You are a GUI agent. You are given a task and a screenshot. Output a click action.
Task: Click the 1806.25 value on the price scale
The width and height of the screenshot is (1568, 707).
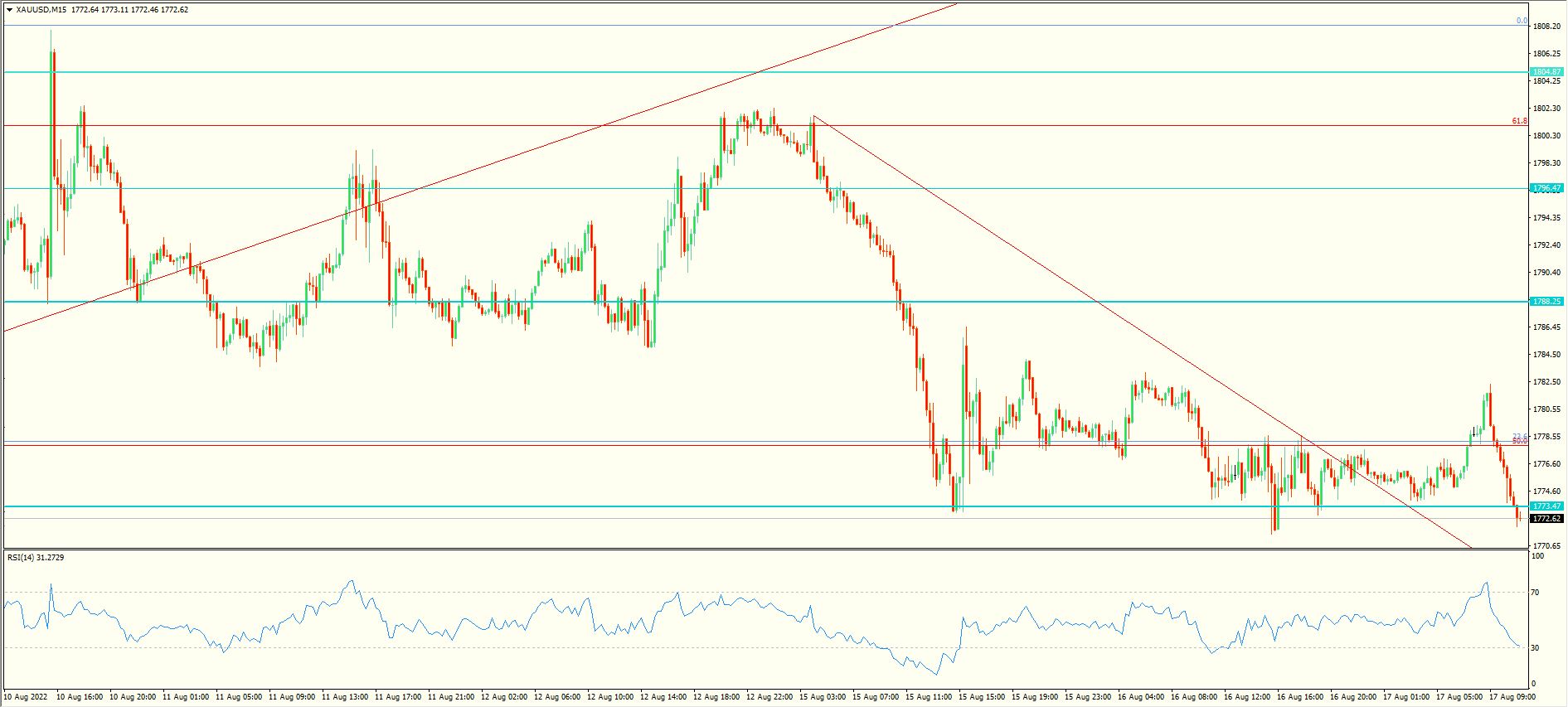pyautogui.click(x=1547, y=54)
